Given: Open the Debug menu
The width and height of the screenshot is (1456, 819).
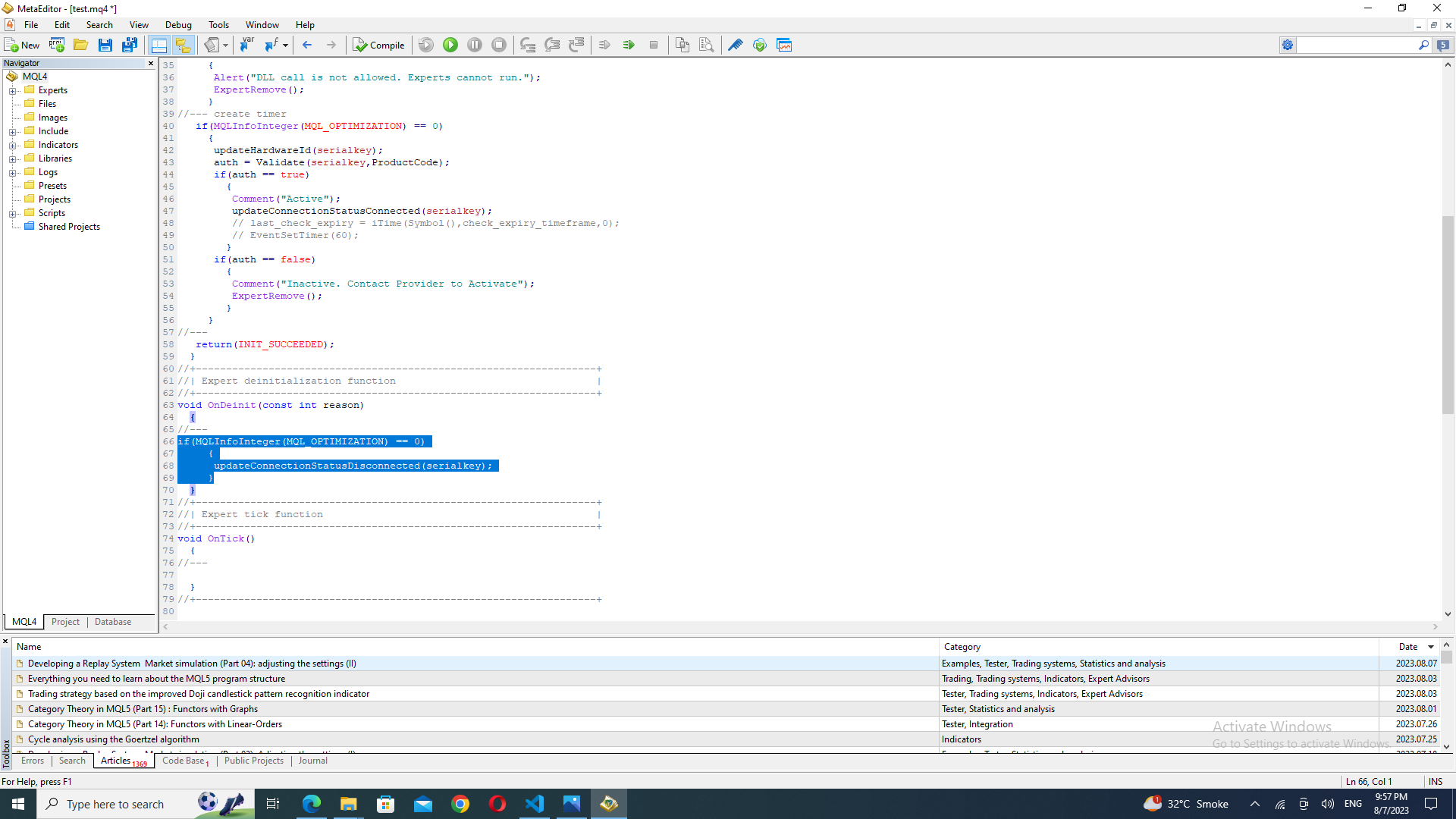Looking at the screenshot, I should click(178, 25).
